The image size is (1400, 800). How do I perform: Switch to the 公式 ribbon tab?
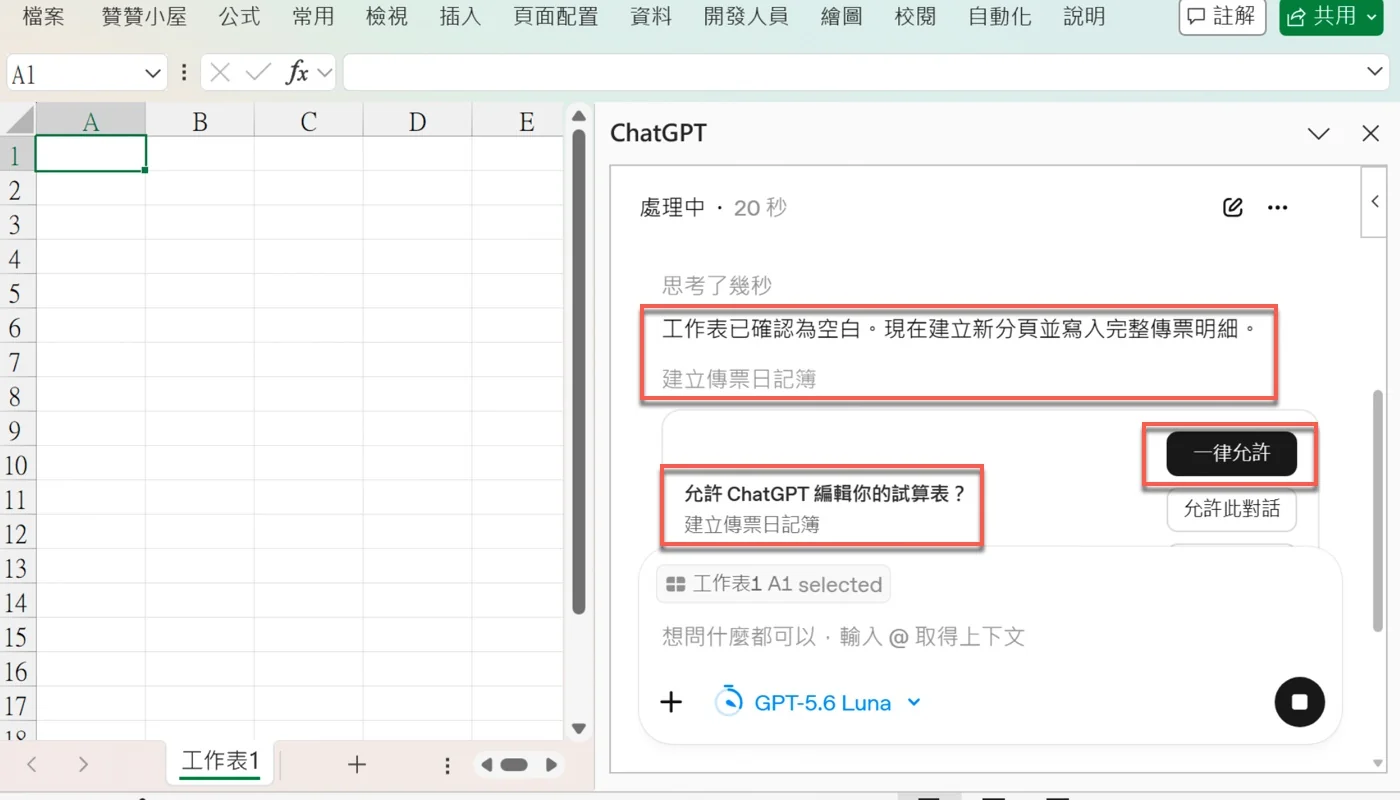coord(240,17)
